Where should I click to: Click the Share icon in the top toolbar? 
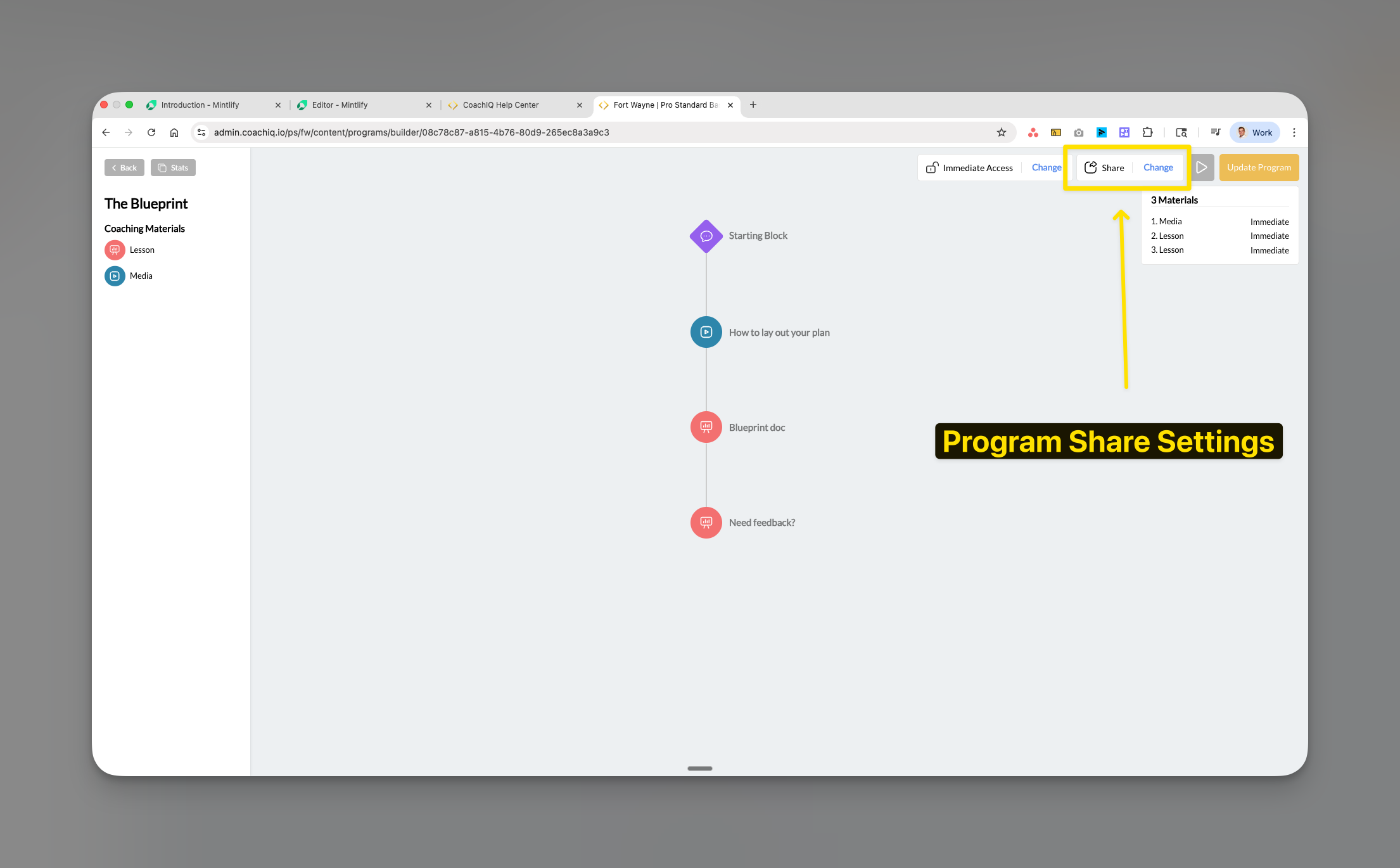click(1091, 167)
